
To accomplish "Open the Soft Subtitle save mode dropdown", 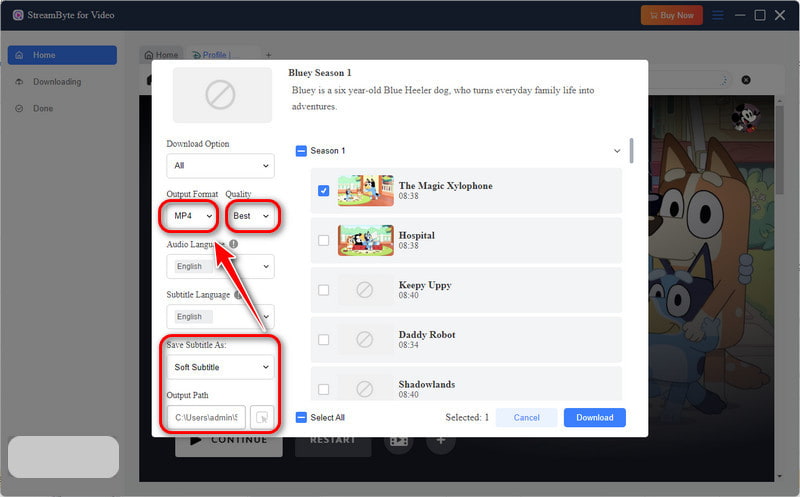I will point(220,367).
